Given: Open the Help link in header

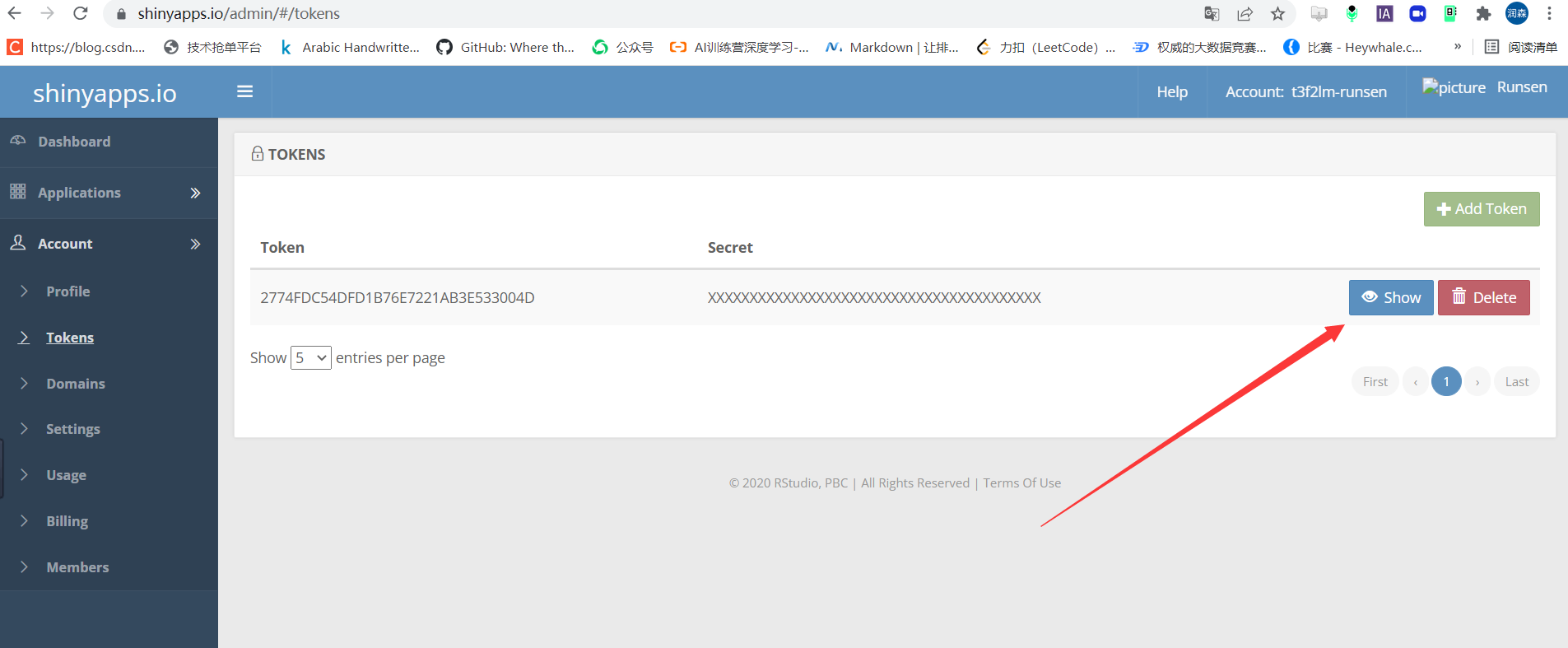Looking at the screenshot, I should [1172, 91].
